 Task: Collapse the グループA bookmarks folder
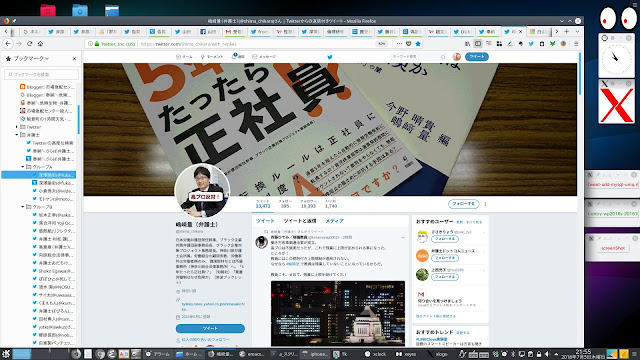click(23, 167)
